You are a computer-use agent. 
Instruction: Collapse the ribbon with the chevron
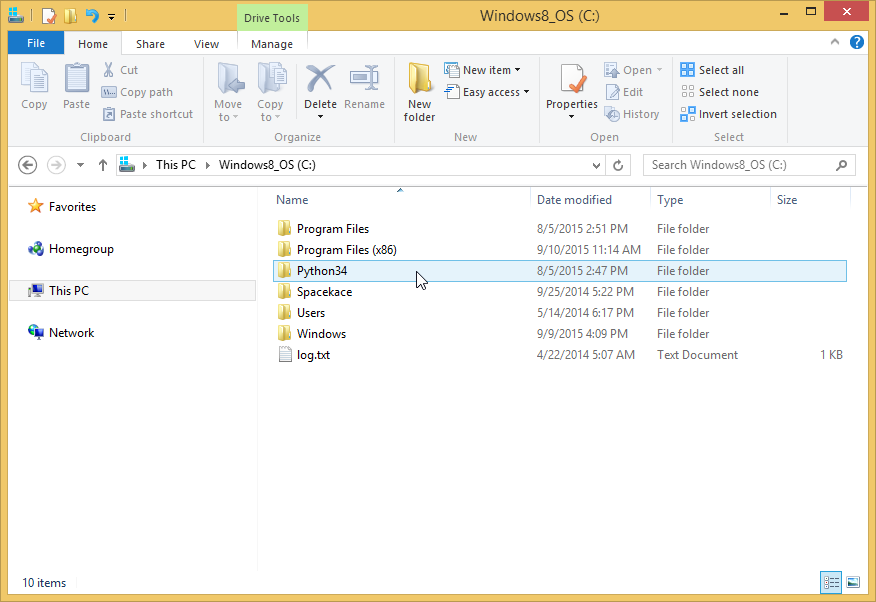tap(835, 42)
